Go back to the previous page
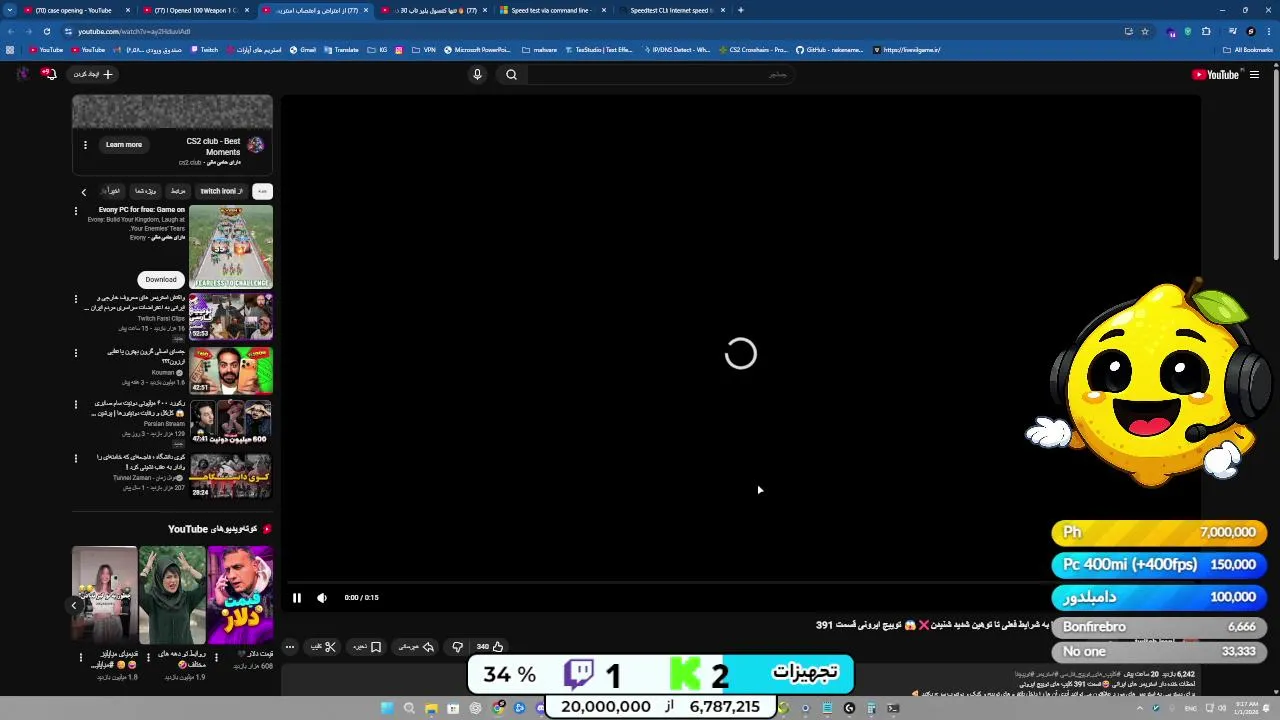 (x=10, y=31)
